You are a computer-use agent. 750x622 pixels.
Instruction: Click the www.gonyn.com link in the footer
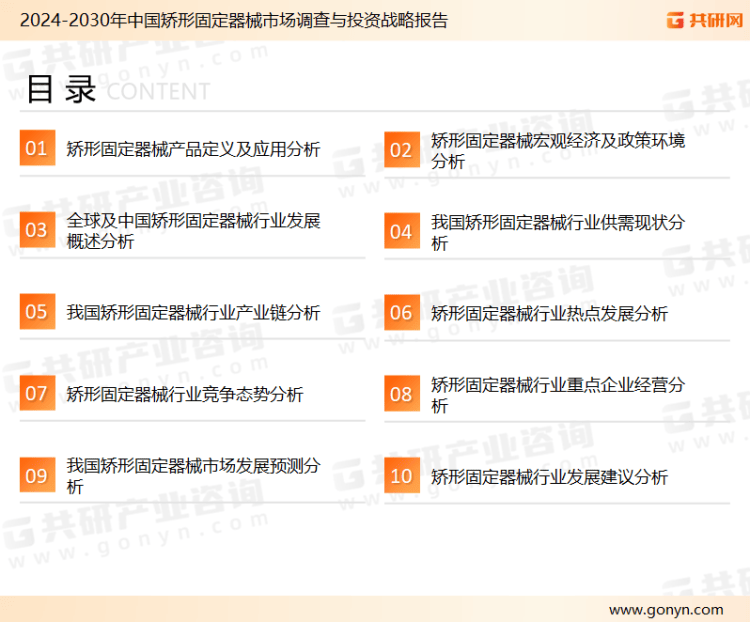click(x=665, y=609)
